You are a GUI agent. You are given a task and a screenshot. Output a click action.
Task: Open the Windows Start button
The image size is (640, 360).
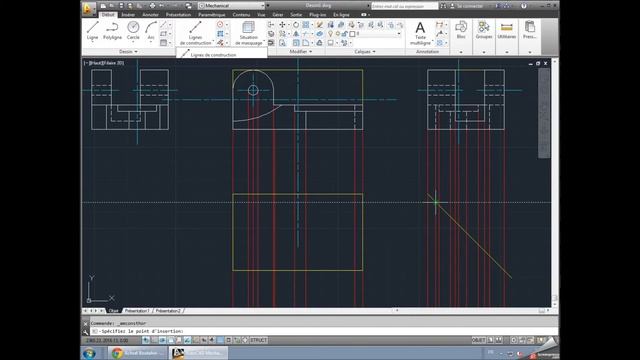(x=89, y=353)
